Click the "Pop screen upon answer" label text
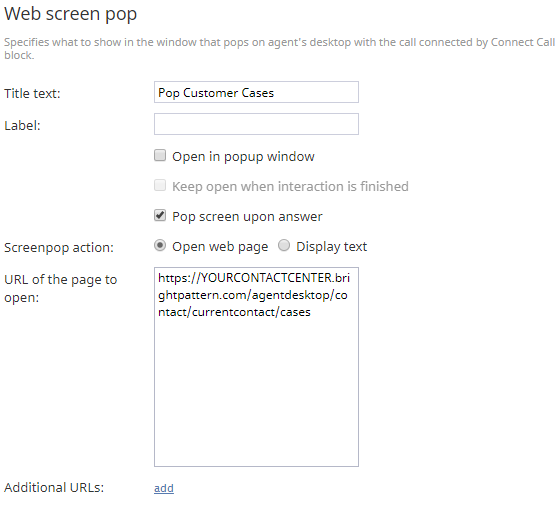Image resolution: width=560 pixels, height=512 pixels. (x=247, y=217)
